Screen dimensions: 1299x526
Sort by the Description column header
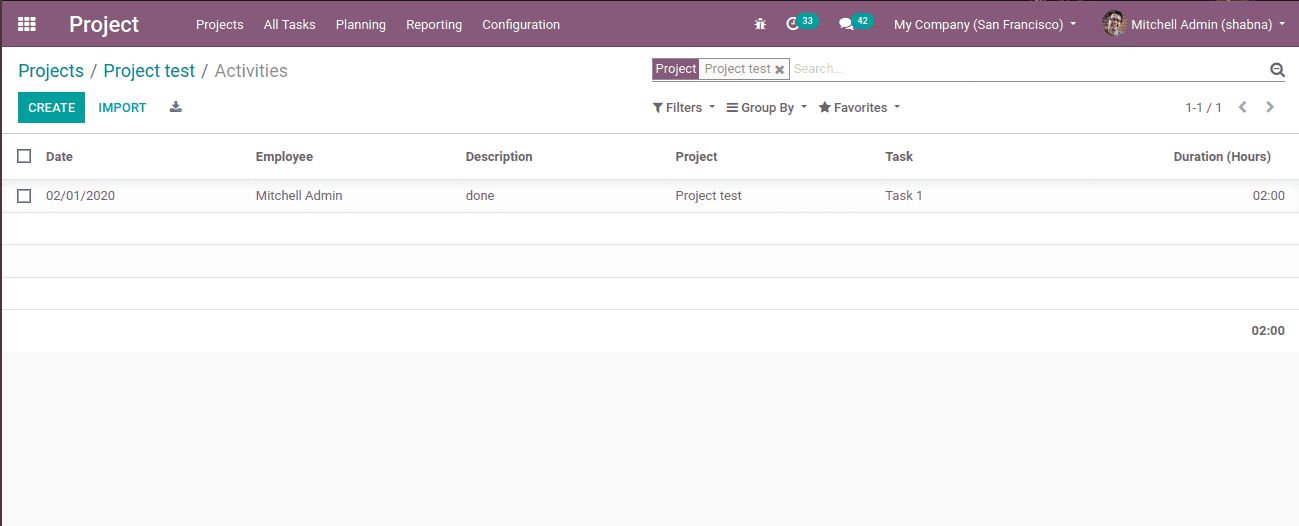499,156
